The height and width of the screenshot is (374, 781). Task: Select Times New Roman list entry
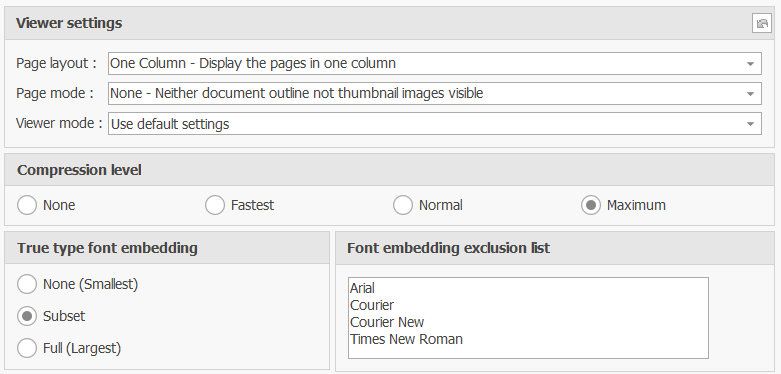(406, 339)
